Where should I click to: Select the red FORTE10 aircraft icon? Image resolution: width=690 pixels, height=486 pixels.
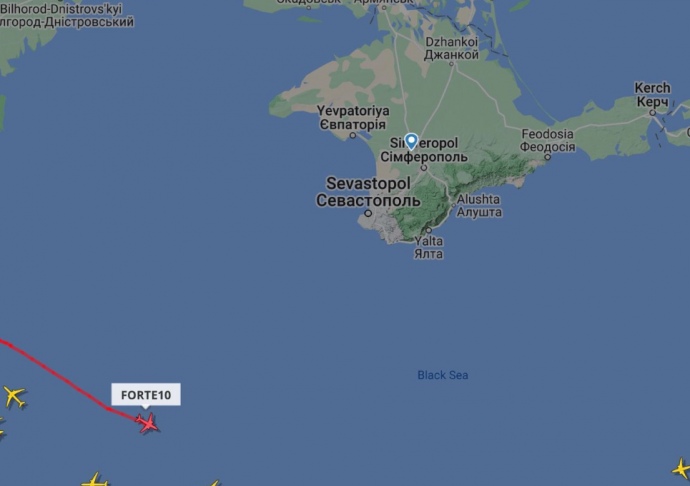coord(148,423)
